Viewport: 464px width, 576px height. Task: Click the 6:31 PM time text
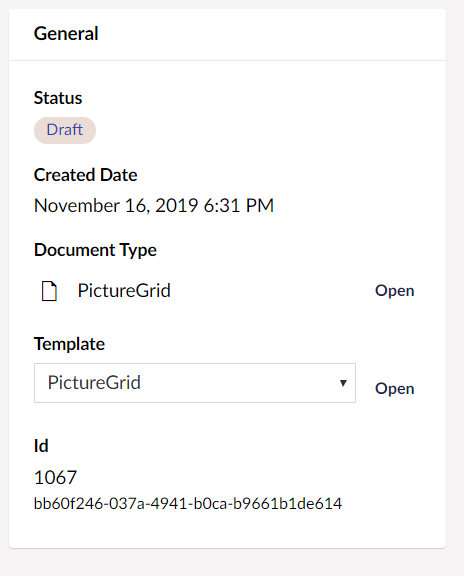(239, 205)
